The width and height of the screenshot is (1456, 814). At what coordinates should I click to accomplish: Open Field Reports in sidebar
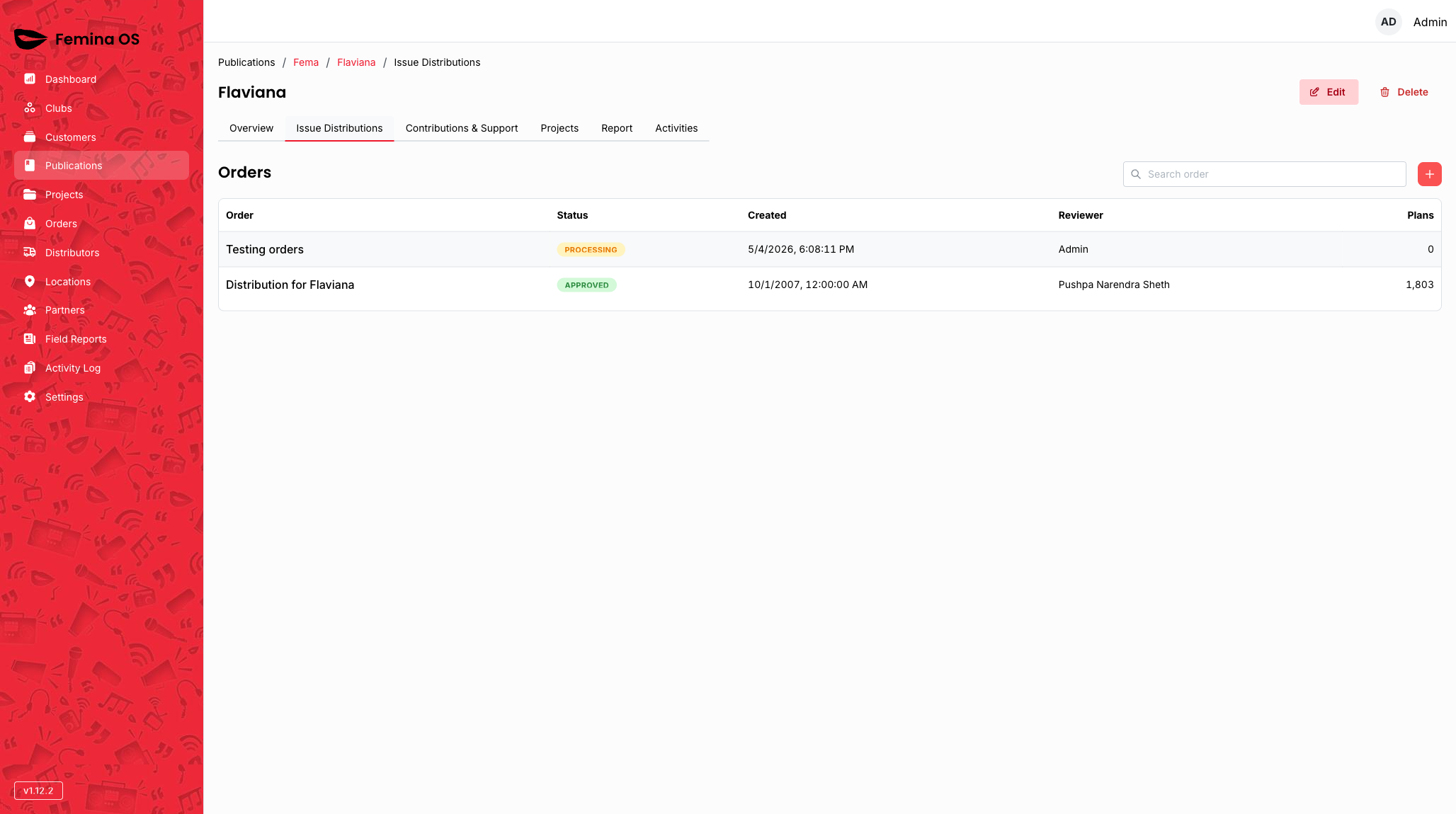pos(101,338)
